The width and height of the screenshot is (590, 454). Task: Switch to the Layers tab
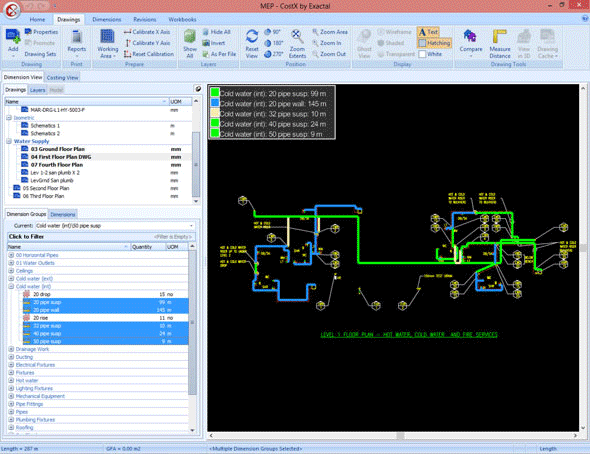point(37,90)
